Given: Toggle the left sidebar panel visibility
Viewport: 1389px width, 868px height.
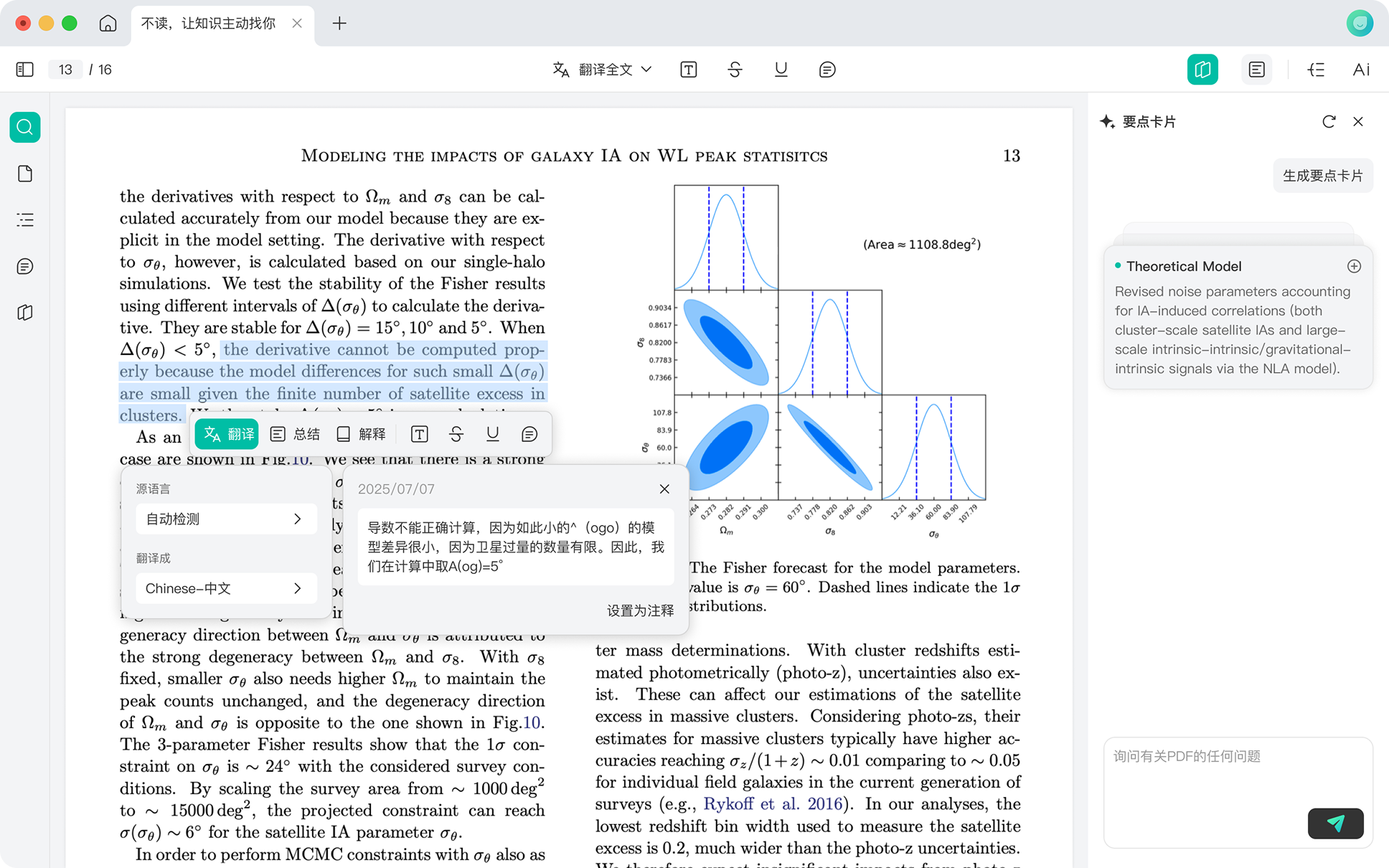Looking at the screenshot, I should (x=24, y=69).
